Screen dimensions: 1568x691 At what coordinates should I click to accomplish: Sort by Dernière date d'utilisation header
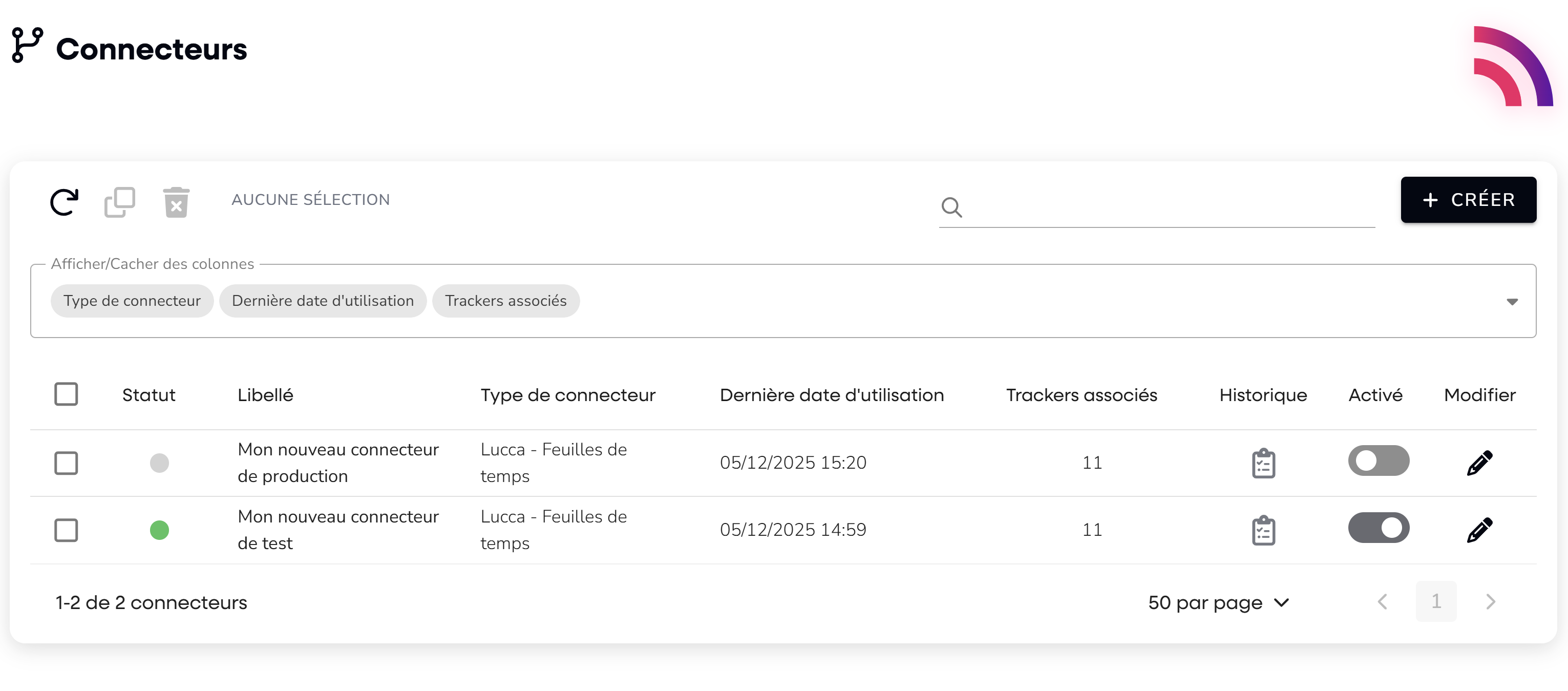click(x=832, y=395)
